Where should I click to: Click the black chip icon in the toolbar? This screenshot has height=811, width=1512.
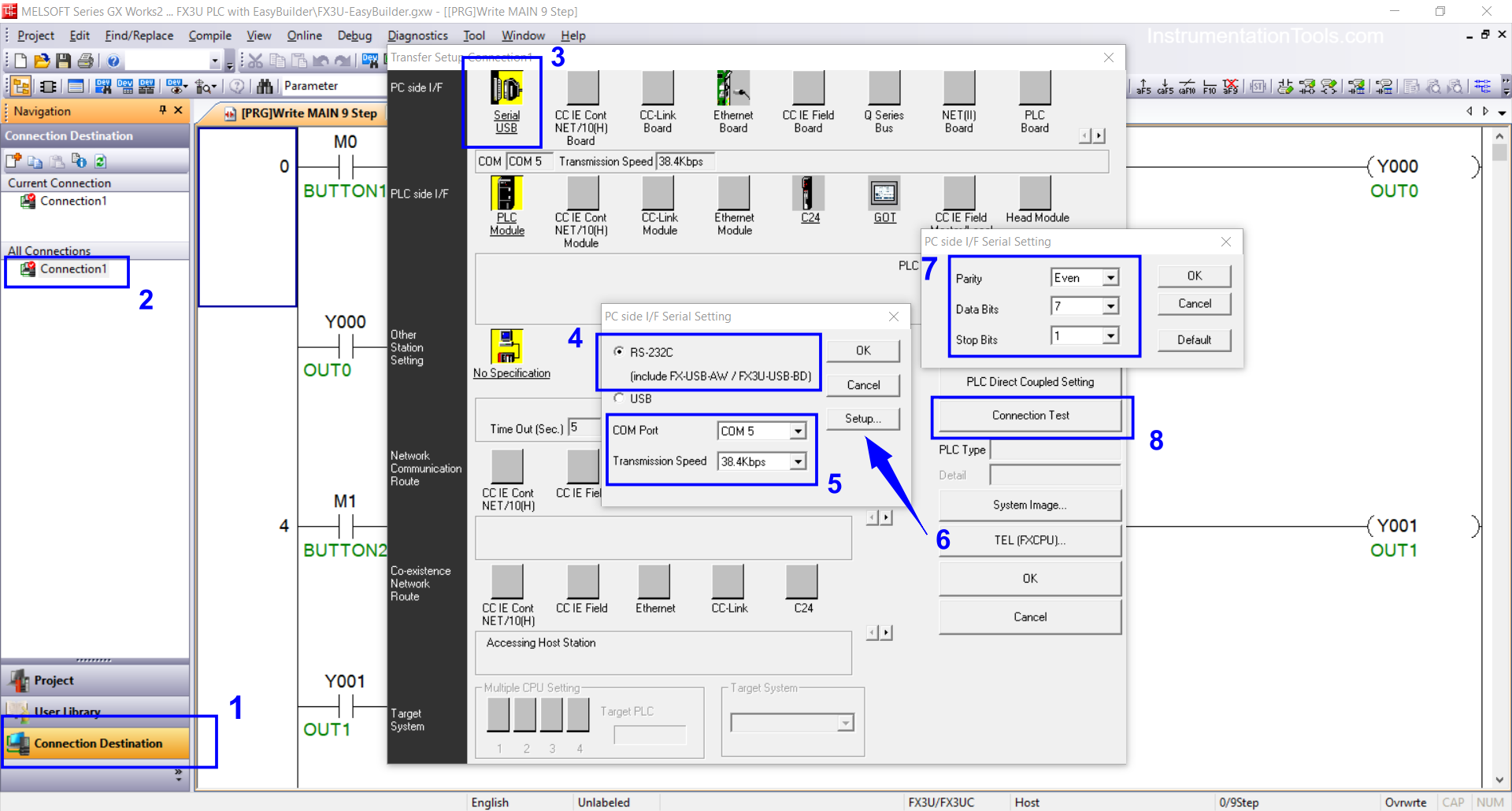pos(48,86)
